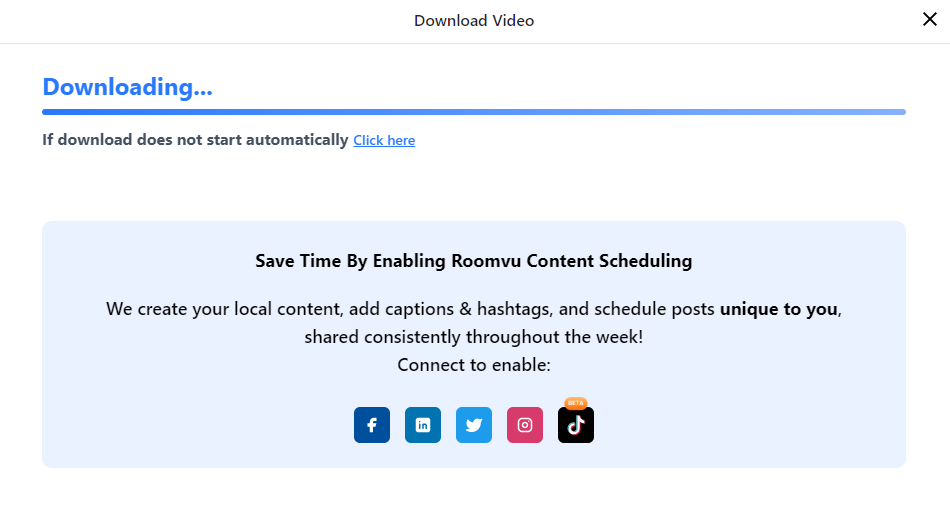
Task: Close the Download Video dialog
Action: tap(929, 20)
